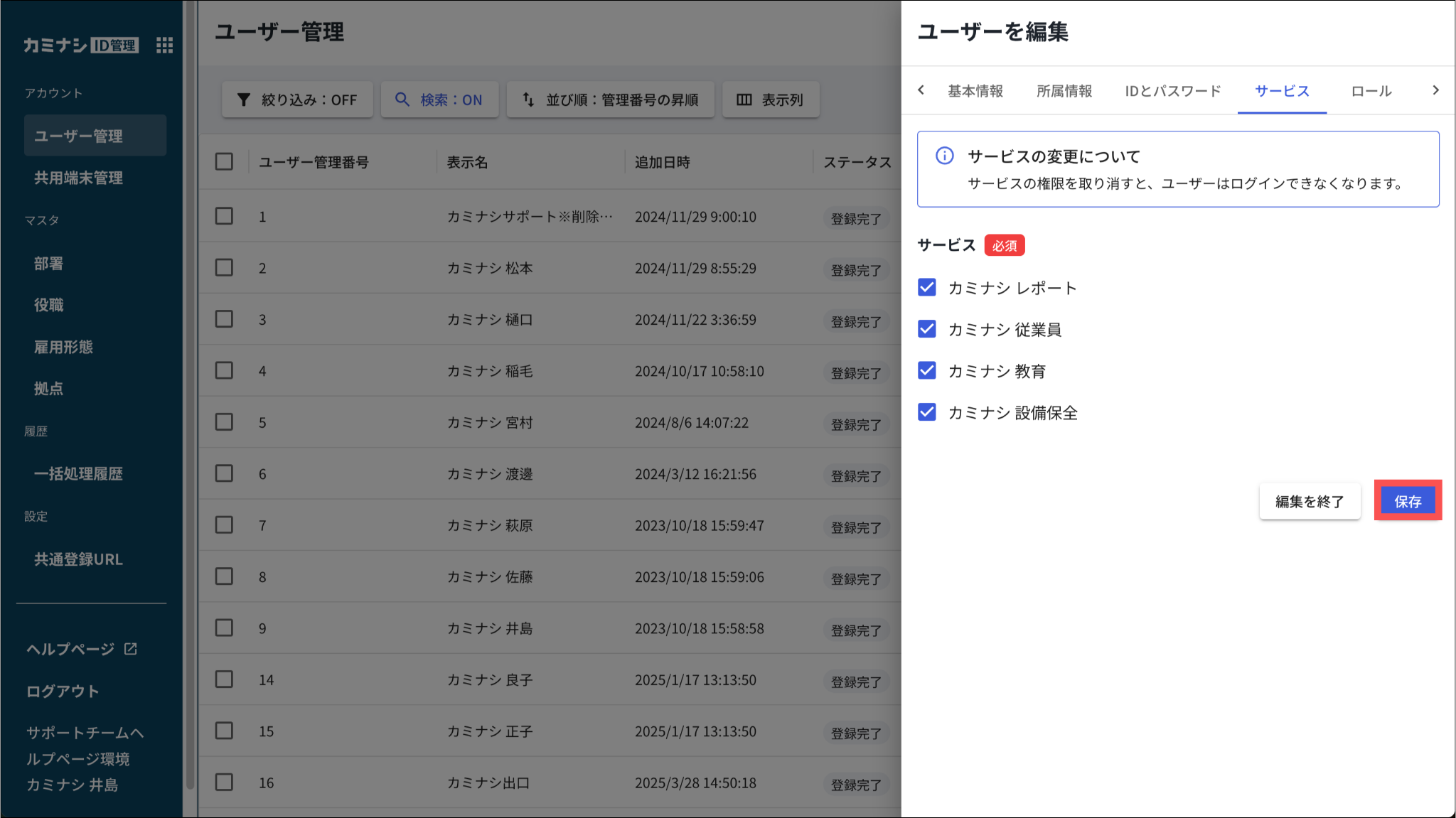Viewport: 1456px width, 818px height.
Task: Click the 編集を終了 button
Action: pyautogui.click(x=1310, y=501)
